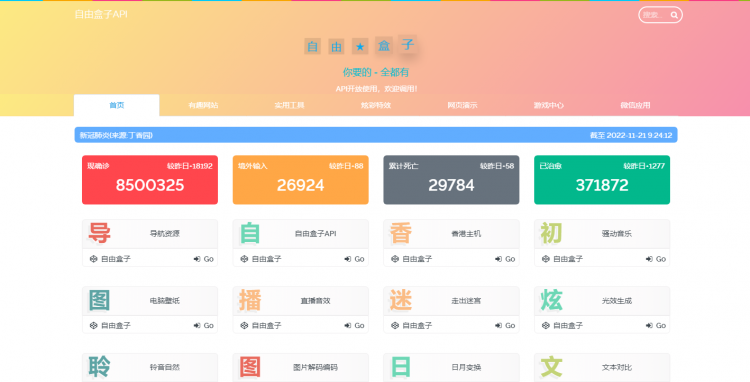750x382 pixels.
Task: Click the Go icon under 自由盒子API card
Action: [x=348, y=259]
